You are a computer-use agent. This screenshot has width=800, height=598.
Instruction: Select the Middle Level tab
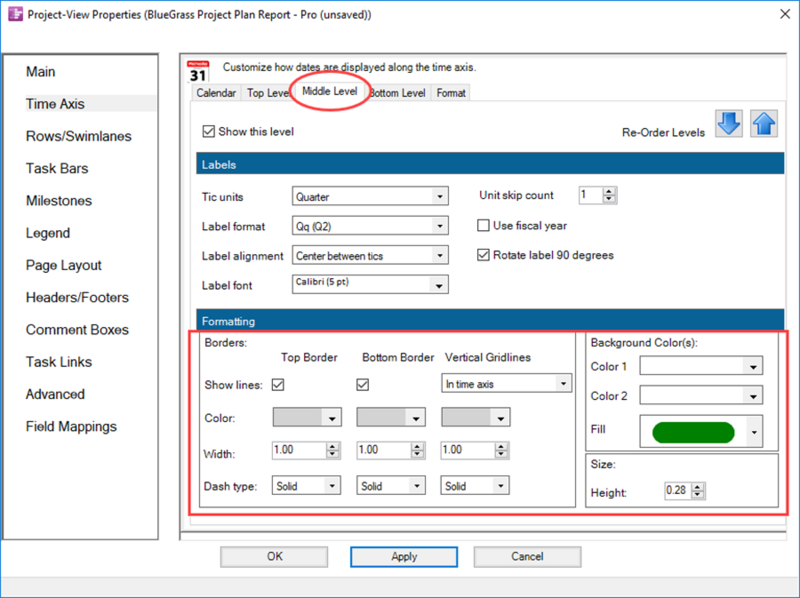(330, 91)
